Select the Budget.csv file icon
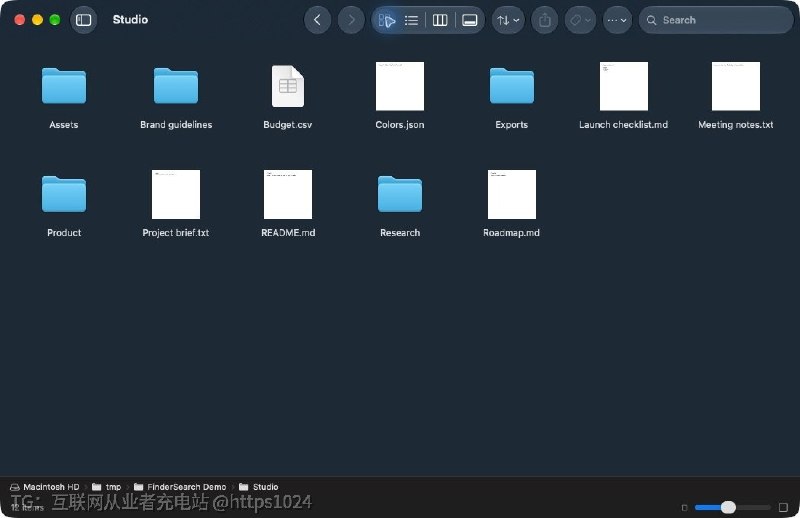800x518 pixels. point(288,86)
